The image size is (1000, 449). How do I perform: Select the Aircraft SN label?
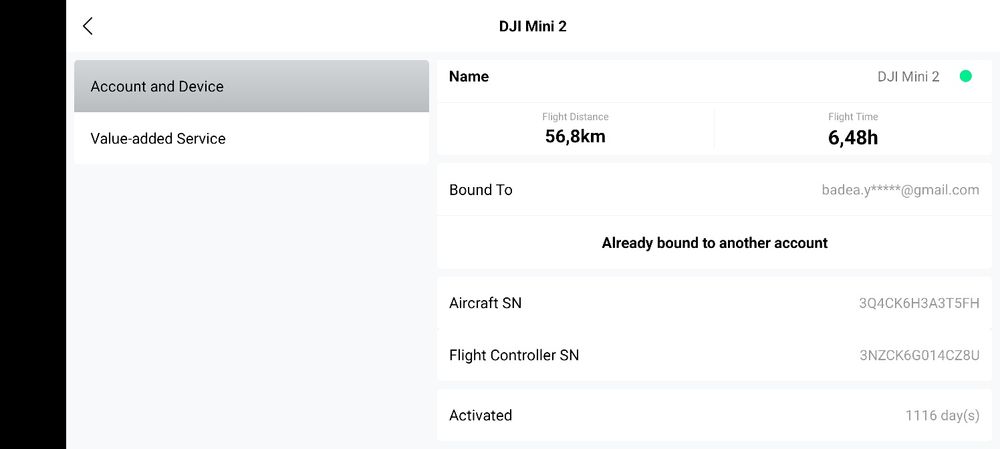[485, 303]
